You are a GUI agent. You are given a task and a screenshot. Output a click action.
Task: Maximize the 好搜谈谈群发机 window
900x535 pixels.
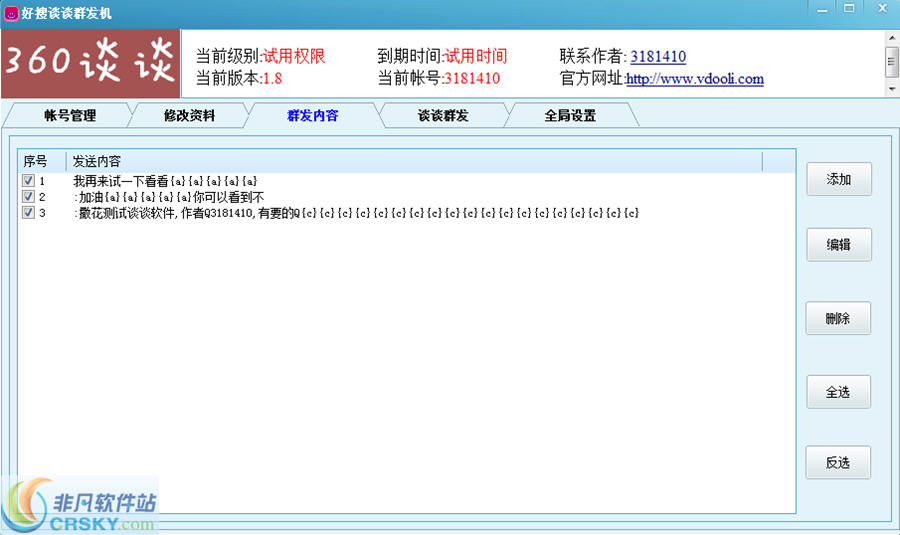click(849, 9)
